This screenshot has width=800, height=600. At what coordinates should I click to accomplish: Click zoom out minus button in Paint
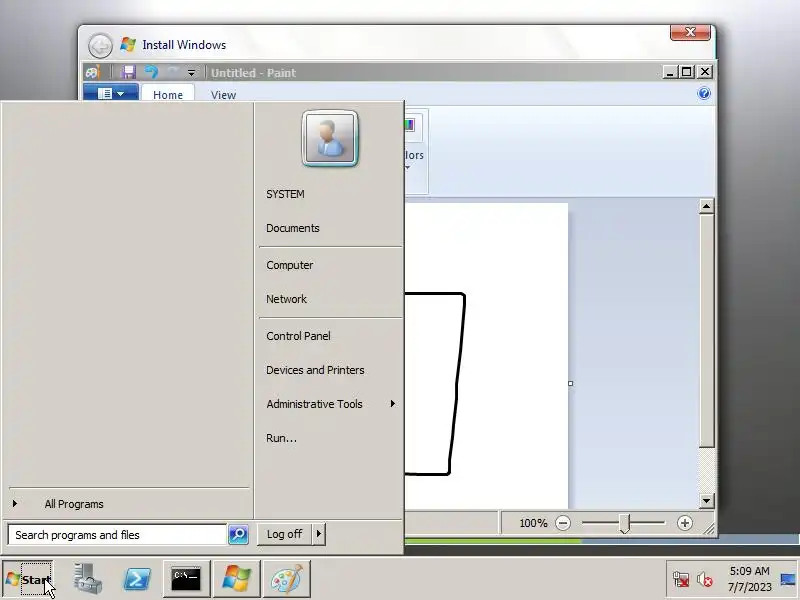pos(563,523)
